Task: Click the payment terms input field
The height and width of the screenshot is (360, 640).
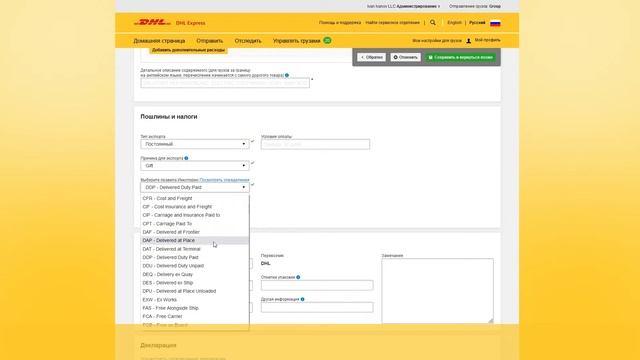Action: pyautogui.click(x=316, y=144)
